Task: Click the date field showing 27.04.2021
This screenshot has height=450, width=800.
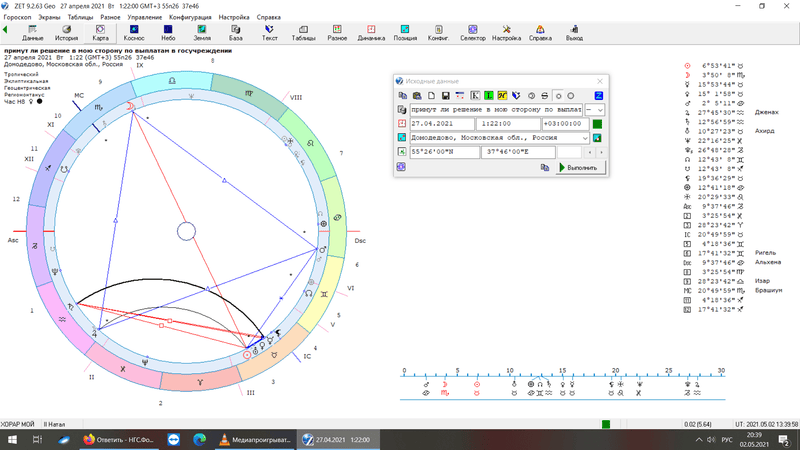Action: click(436, 124)
